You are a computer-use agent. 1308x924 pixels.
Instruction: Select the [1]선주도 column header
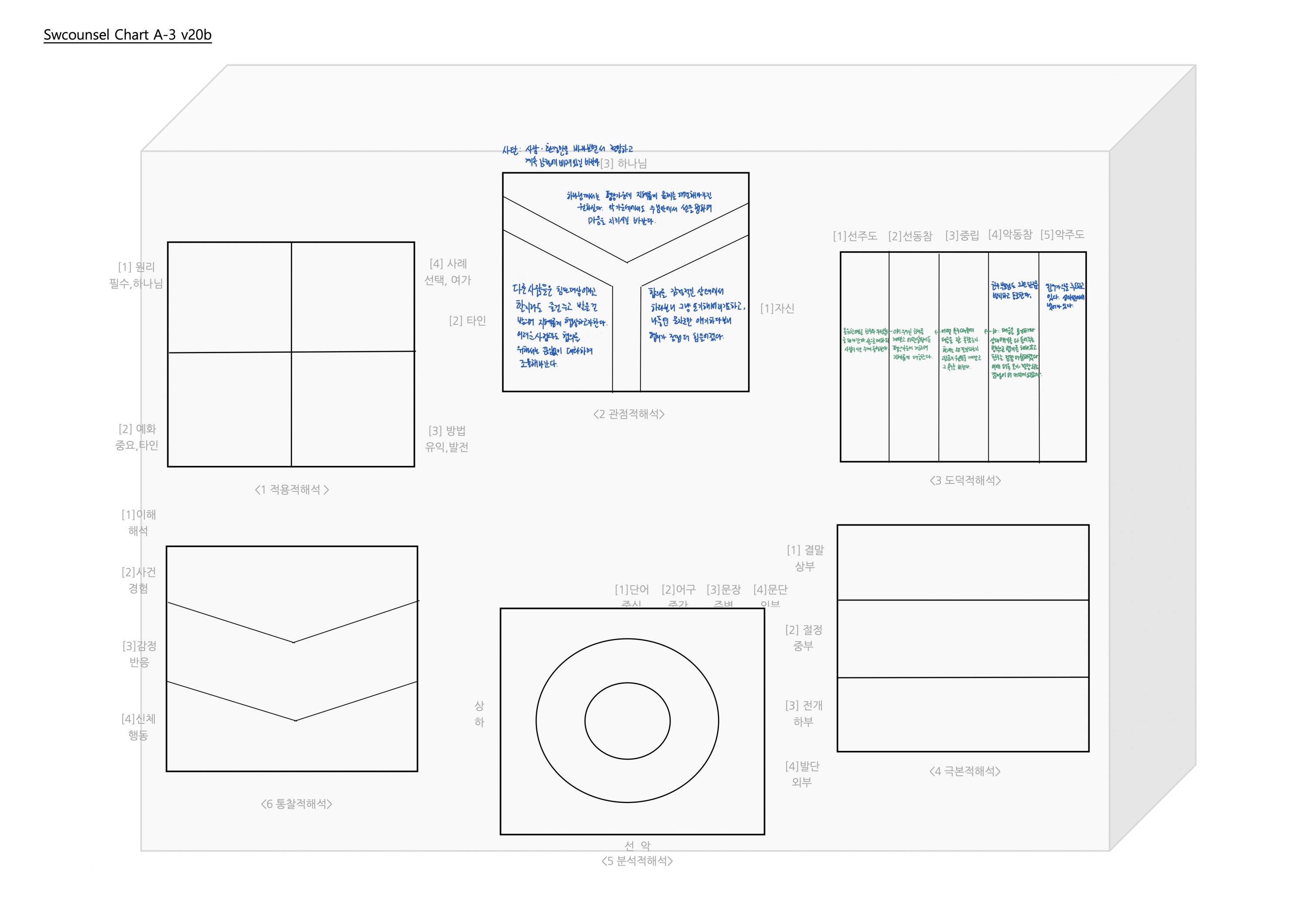coord(855,236)
